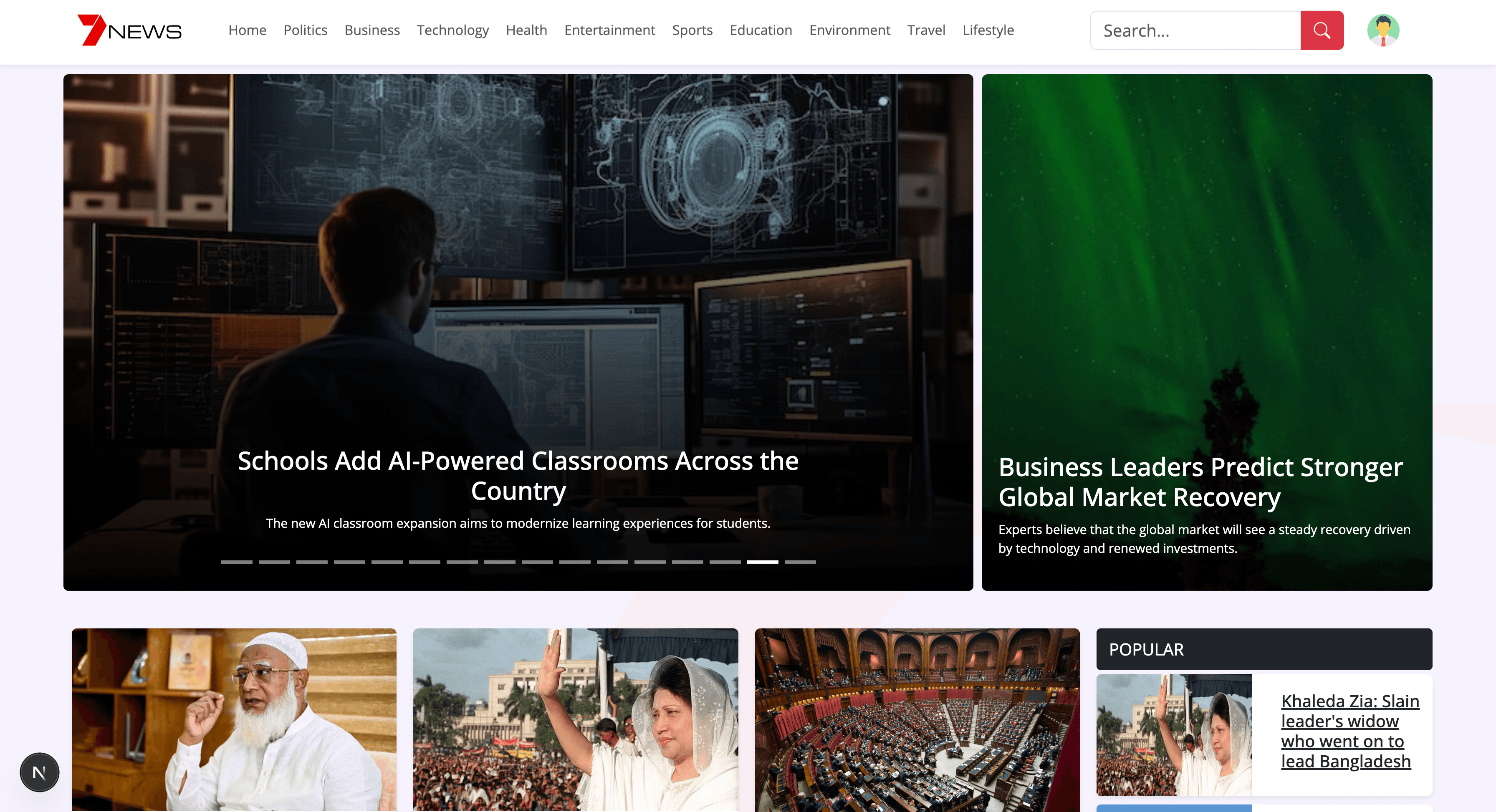Open the Technology section
This screenshot has height=812, width=1496.
click(453, 30)
